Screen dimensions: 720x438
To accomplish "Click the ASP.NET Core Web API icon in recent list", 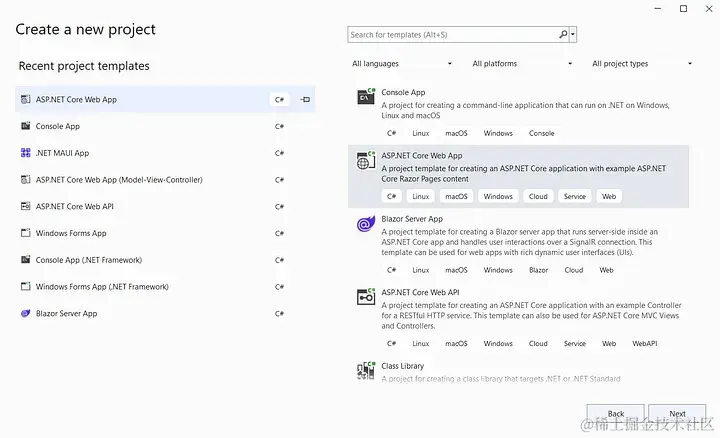I will [x=26, y=206].
